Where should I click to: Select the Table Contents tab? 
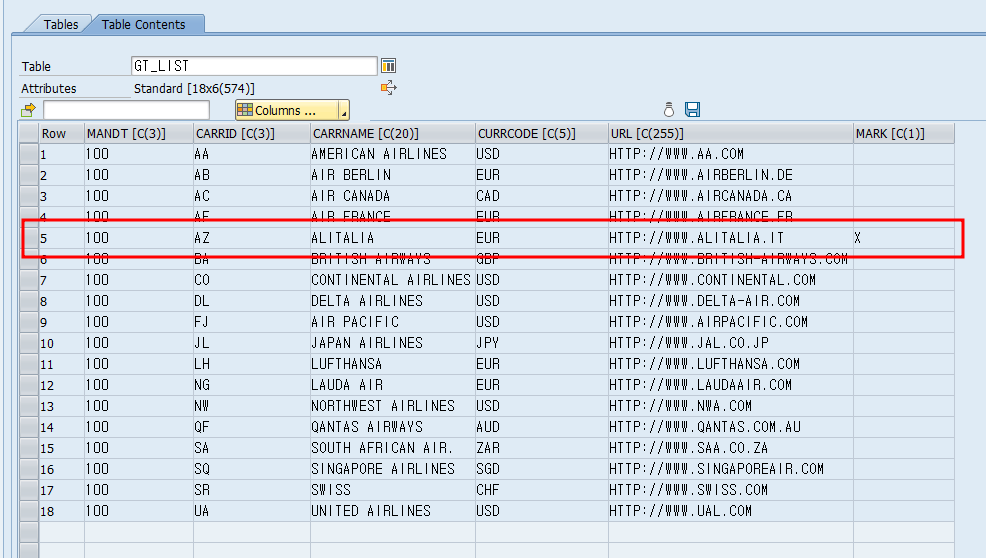(143, 25)
